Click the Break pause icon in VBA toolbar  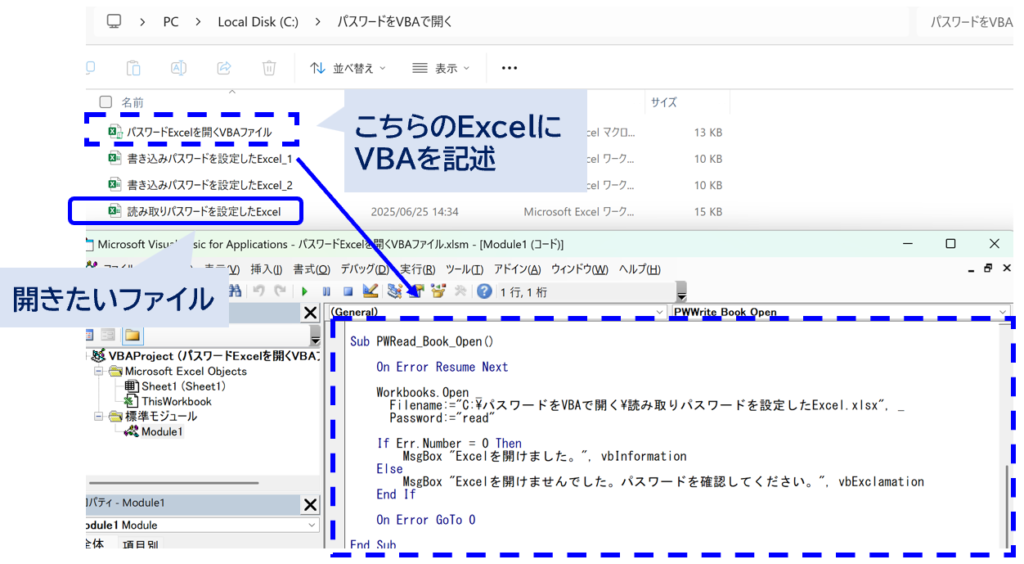[x=327, y=292]
